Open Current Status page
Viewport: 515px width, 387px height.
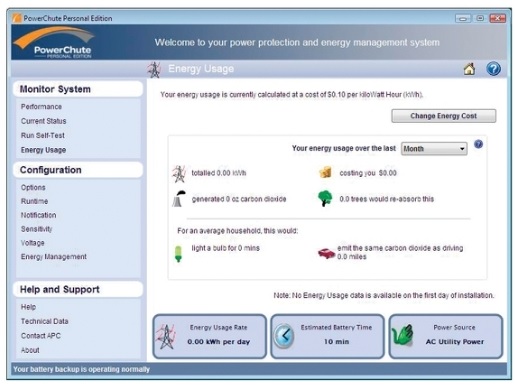click(x=43, y=121)
